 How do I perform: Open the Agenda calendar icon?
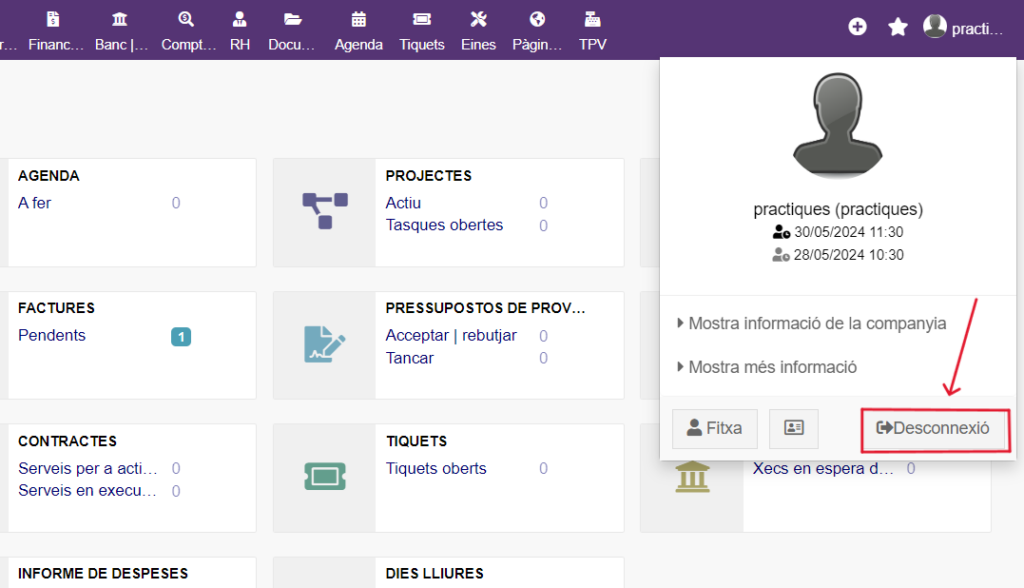coord(359,20)
